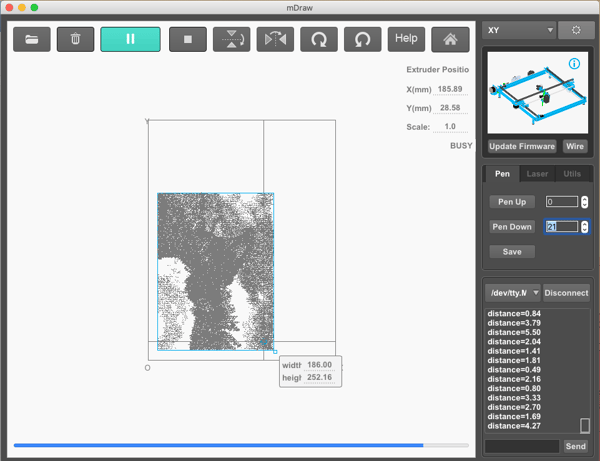The height and width of the screenshot is (461, 600).
Task: Click the width value 186.00
Action: [320, 365]
